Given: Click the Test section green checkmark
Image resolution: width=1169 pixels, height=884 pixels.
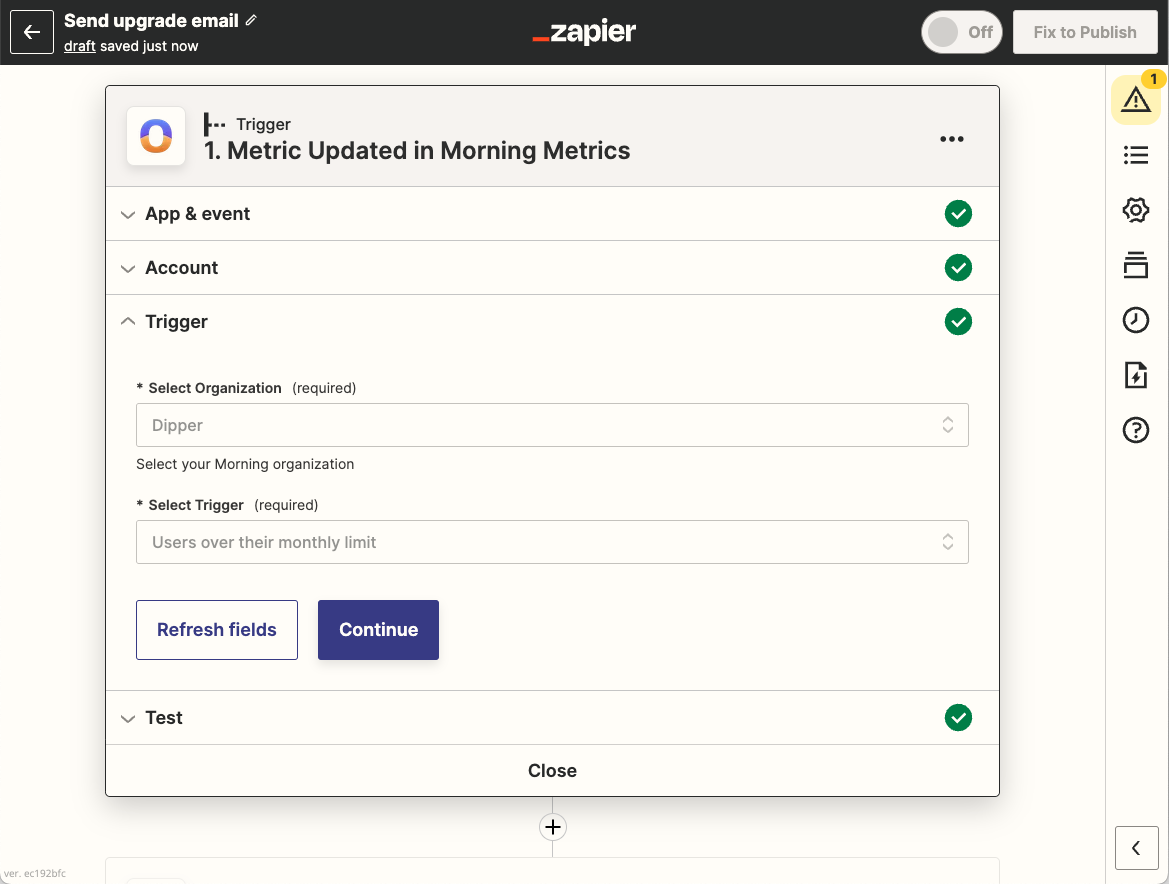Looking at the screenshot, I should [x=958, y=718].
